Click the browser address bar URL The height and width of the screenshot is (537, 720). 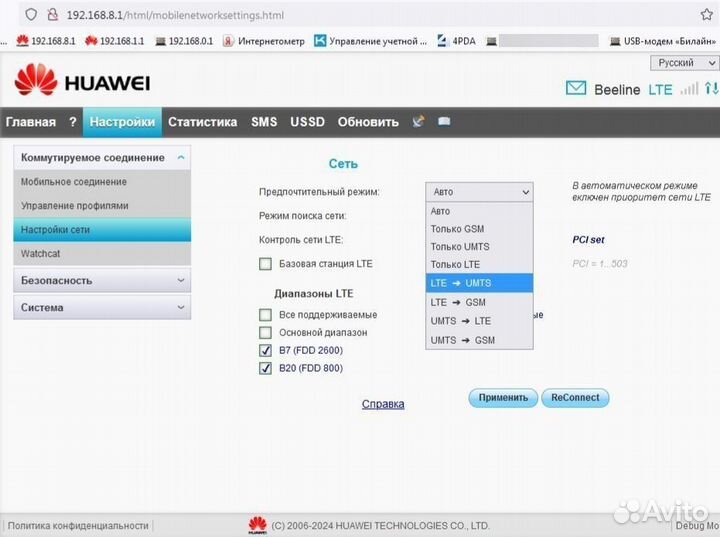click(175, 15)
